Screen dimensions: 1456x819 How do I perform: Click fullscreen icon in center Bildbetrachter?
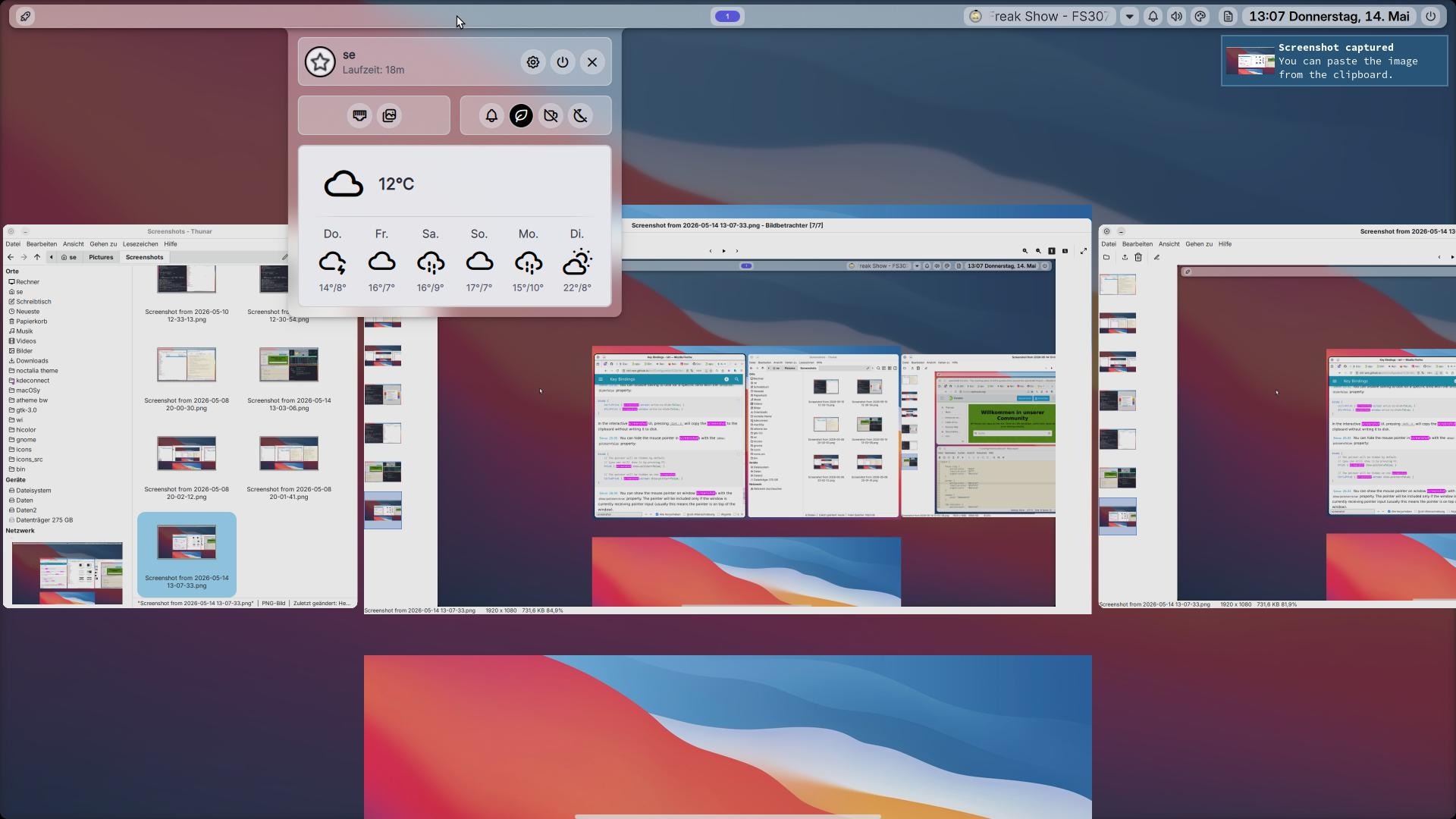tap(1083, 251)
